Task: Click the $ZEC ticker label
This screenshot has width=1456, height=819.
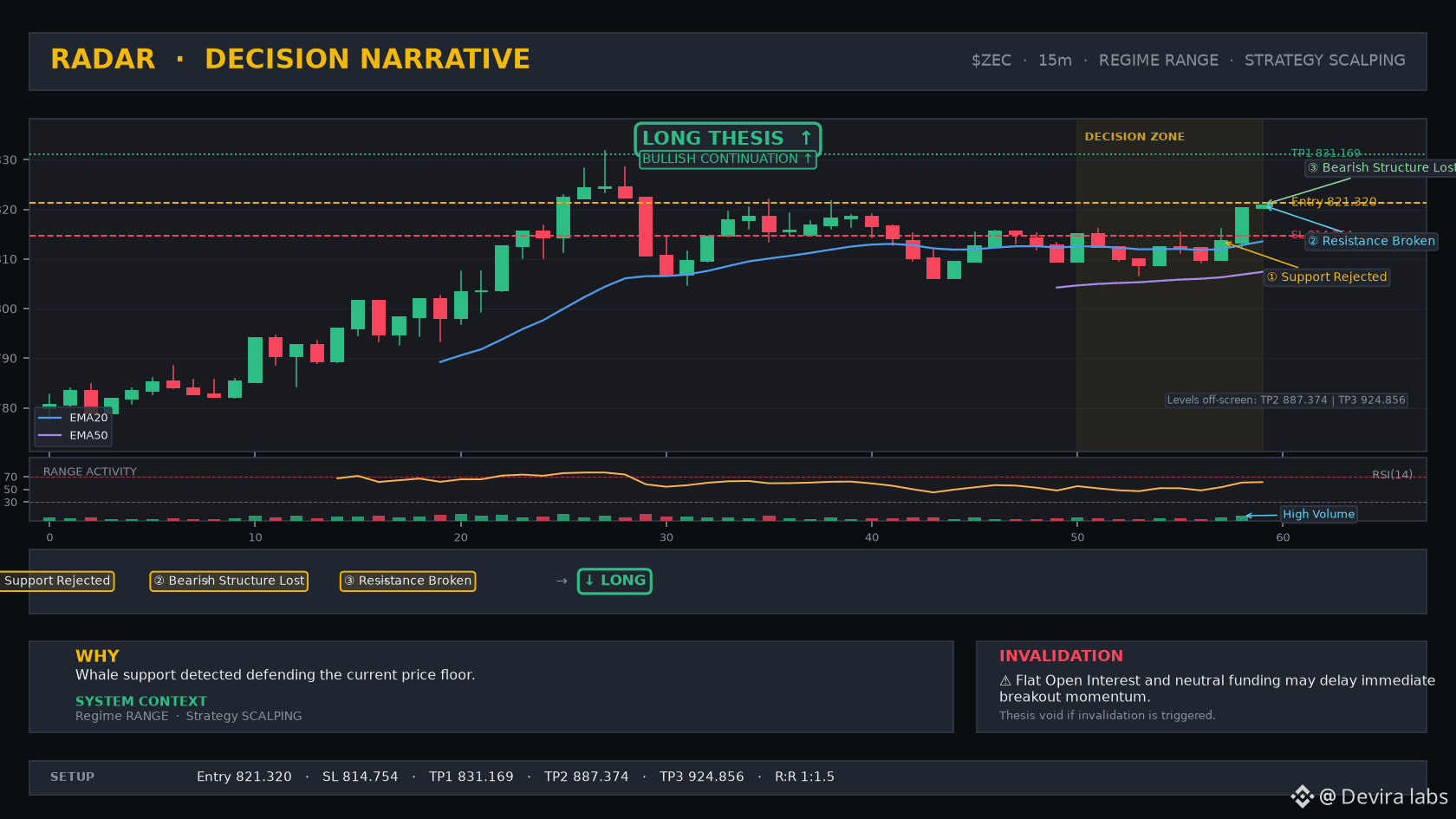Action: click(x=991, y=61)
